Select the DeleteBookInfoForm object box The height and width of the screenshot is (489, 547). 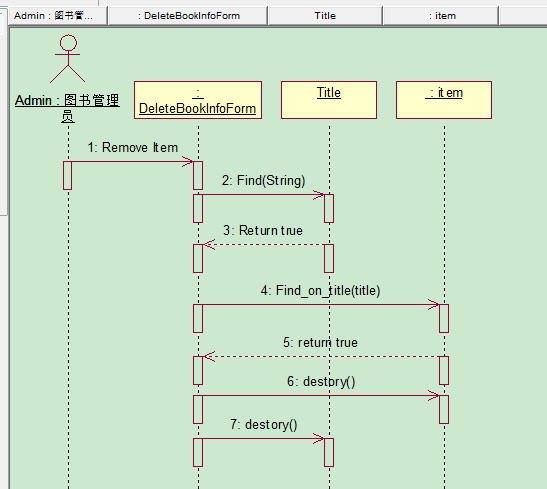[198, 100]
